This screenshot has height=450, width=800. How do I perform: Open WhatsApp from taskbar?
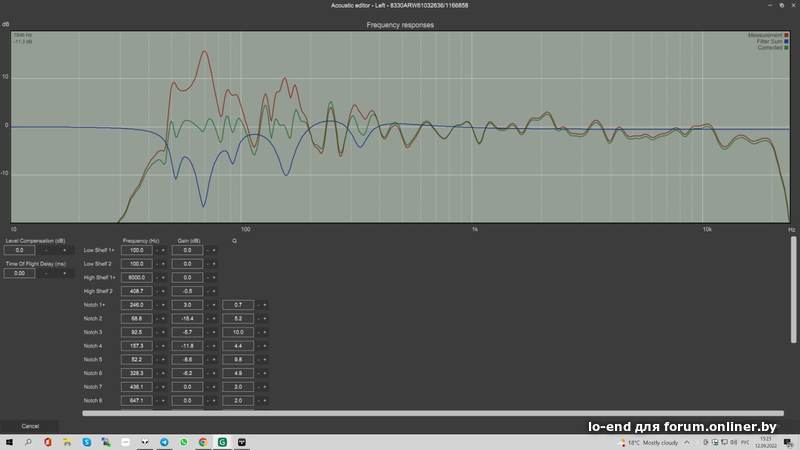tap(183, 442)
